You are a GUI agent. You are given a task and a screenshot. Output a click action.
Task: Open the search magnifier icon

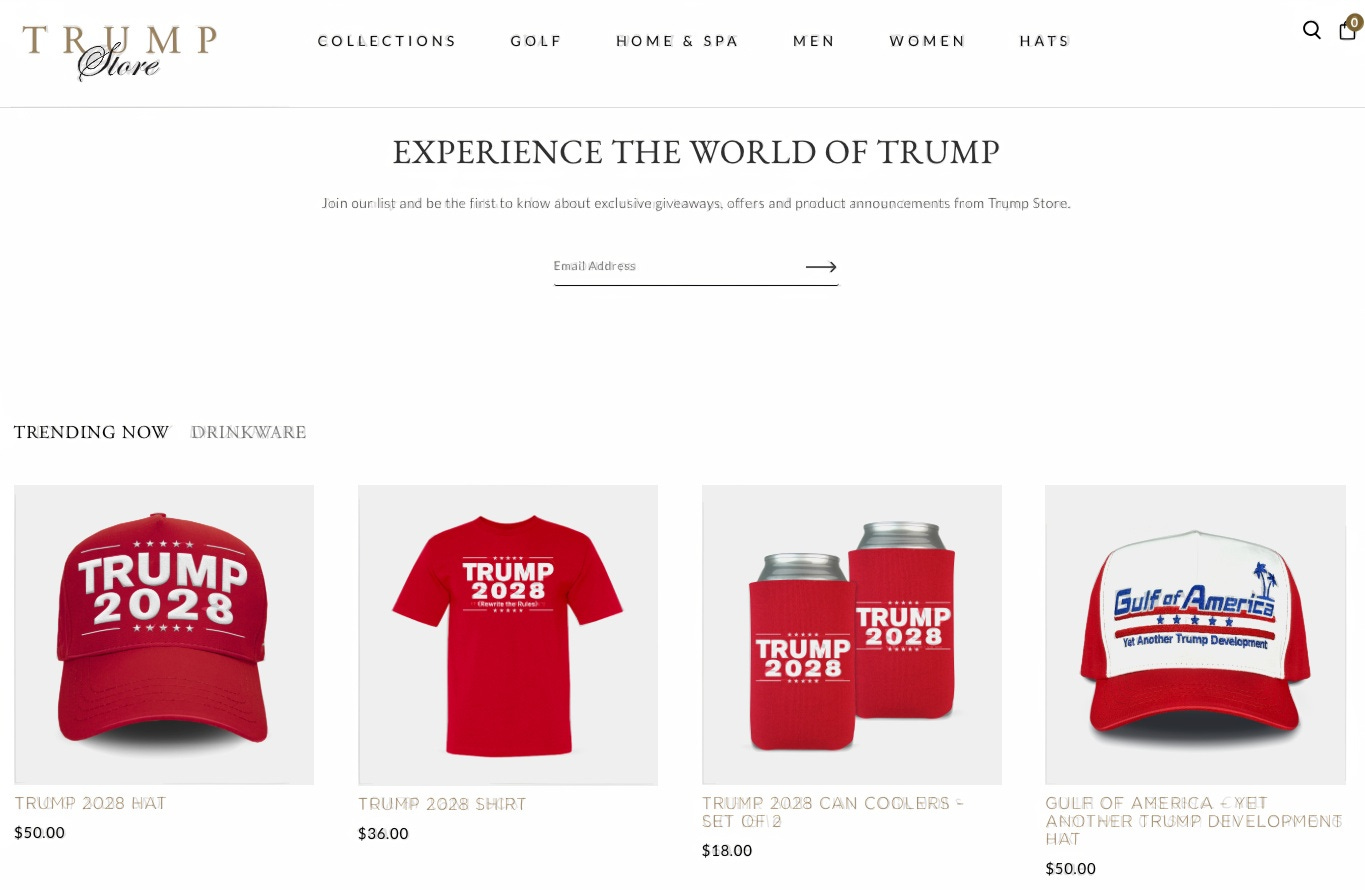(1311, 30)
